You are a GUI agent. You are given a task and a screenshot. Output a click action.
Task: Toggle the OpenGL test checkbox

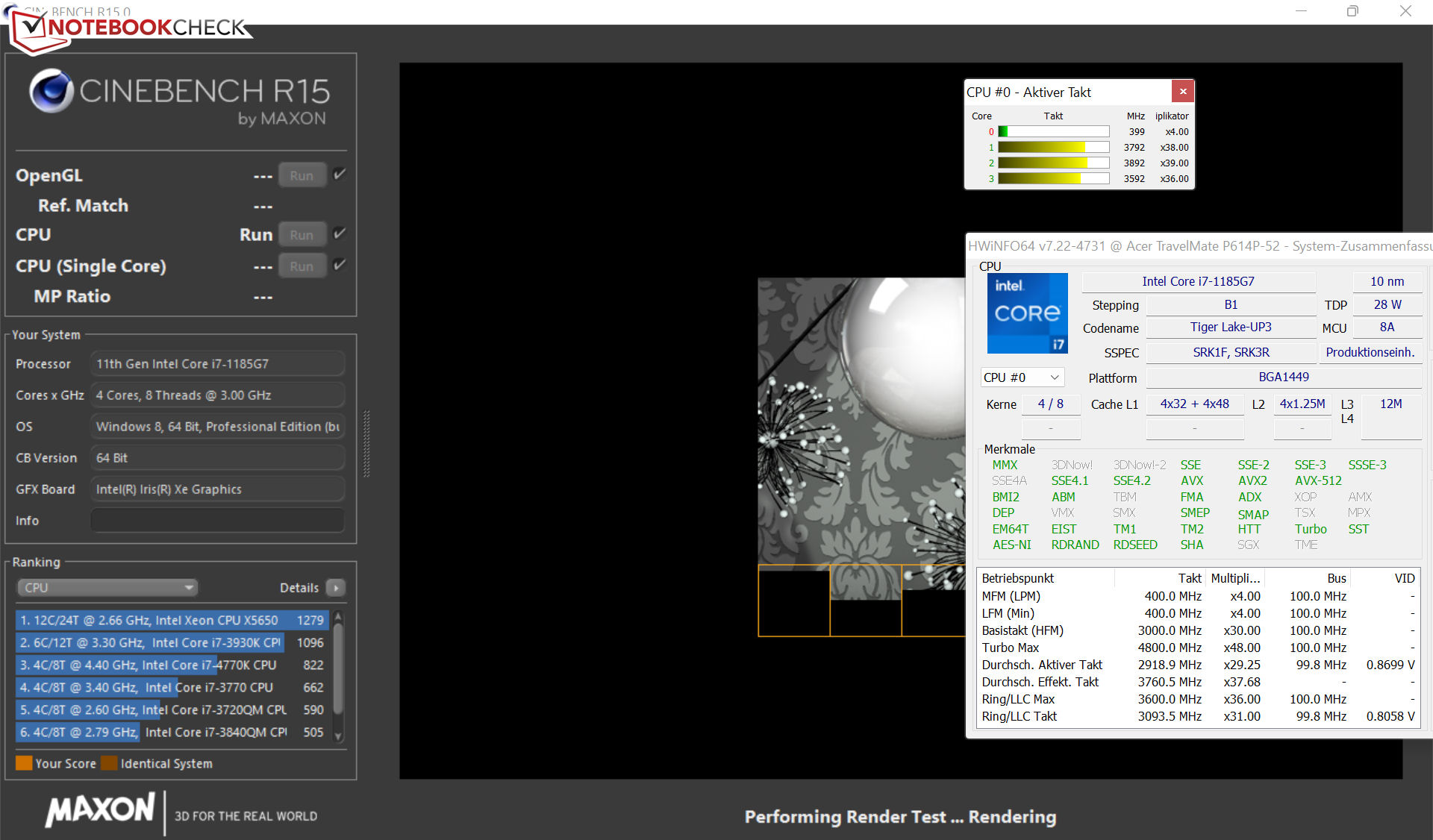[340, 175]
